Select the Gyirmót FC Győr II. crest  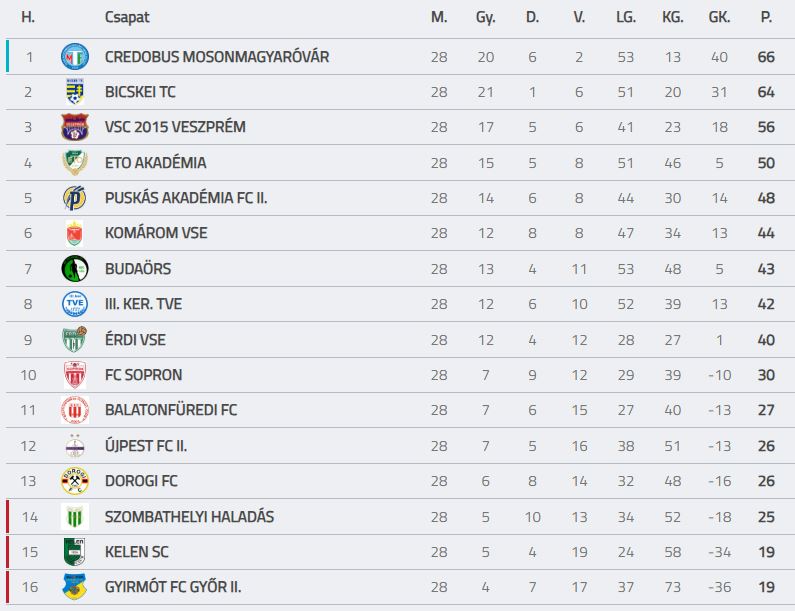pyautogui.click(x=75, y=587)
